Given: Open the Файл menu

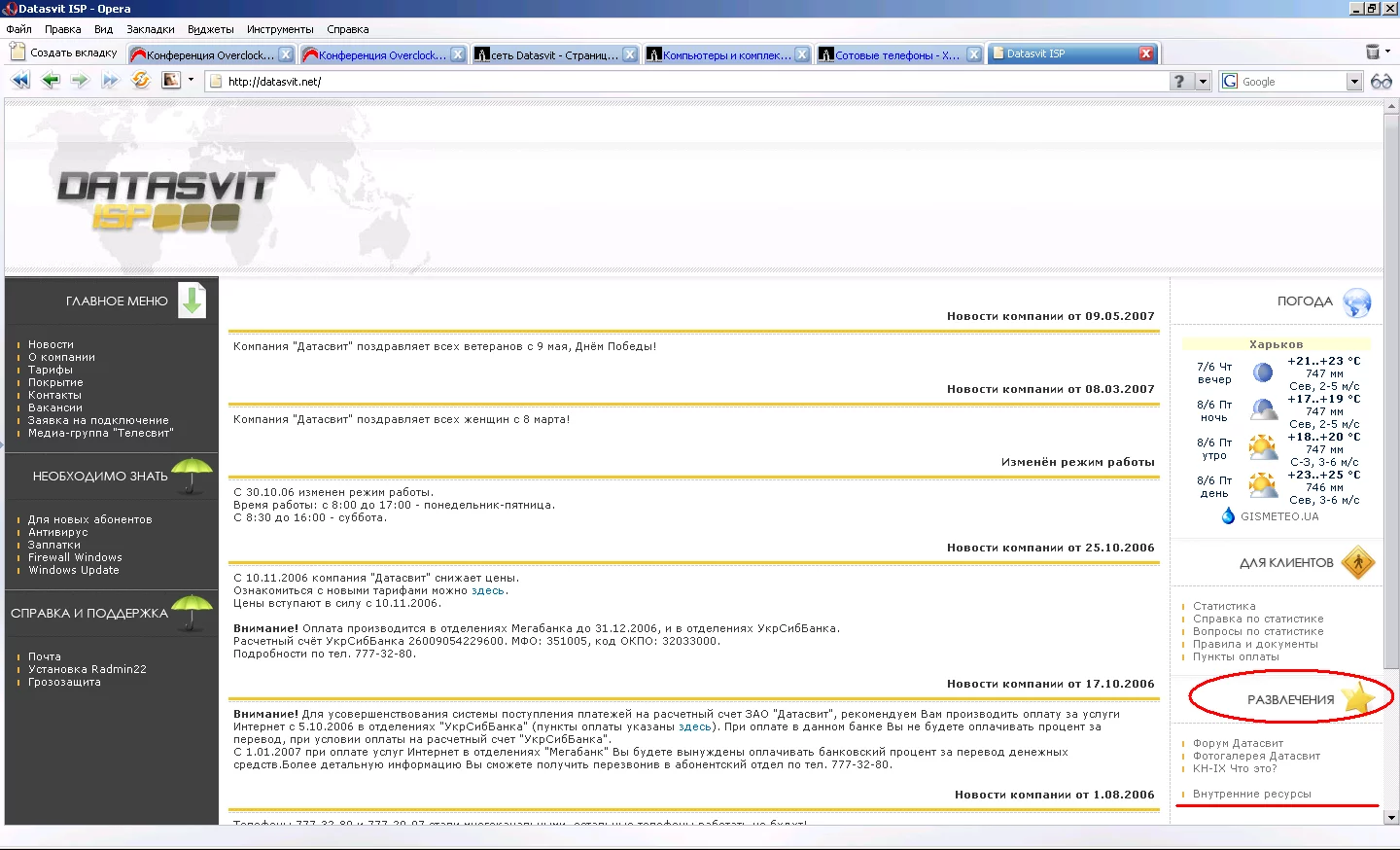Looking at the screenshot, I should point(18,29).
